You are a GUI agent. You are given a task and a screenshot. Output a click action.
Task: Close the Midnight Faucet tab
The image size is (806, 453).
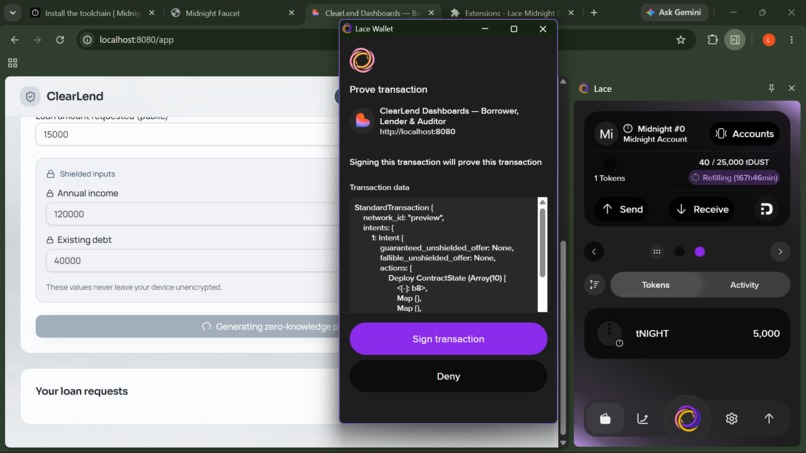click(291, 13)
